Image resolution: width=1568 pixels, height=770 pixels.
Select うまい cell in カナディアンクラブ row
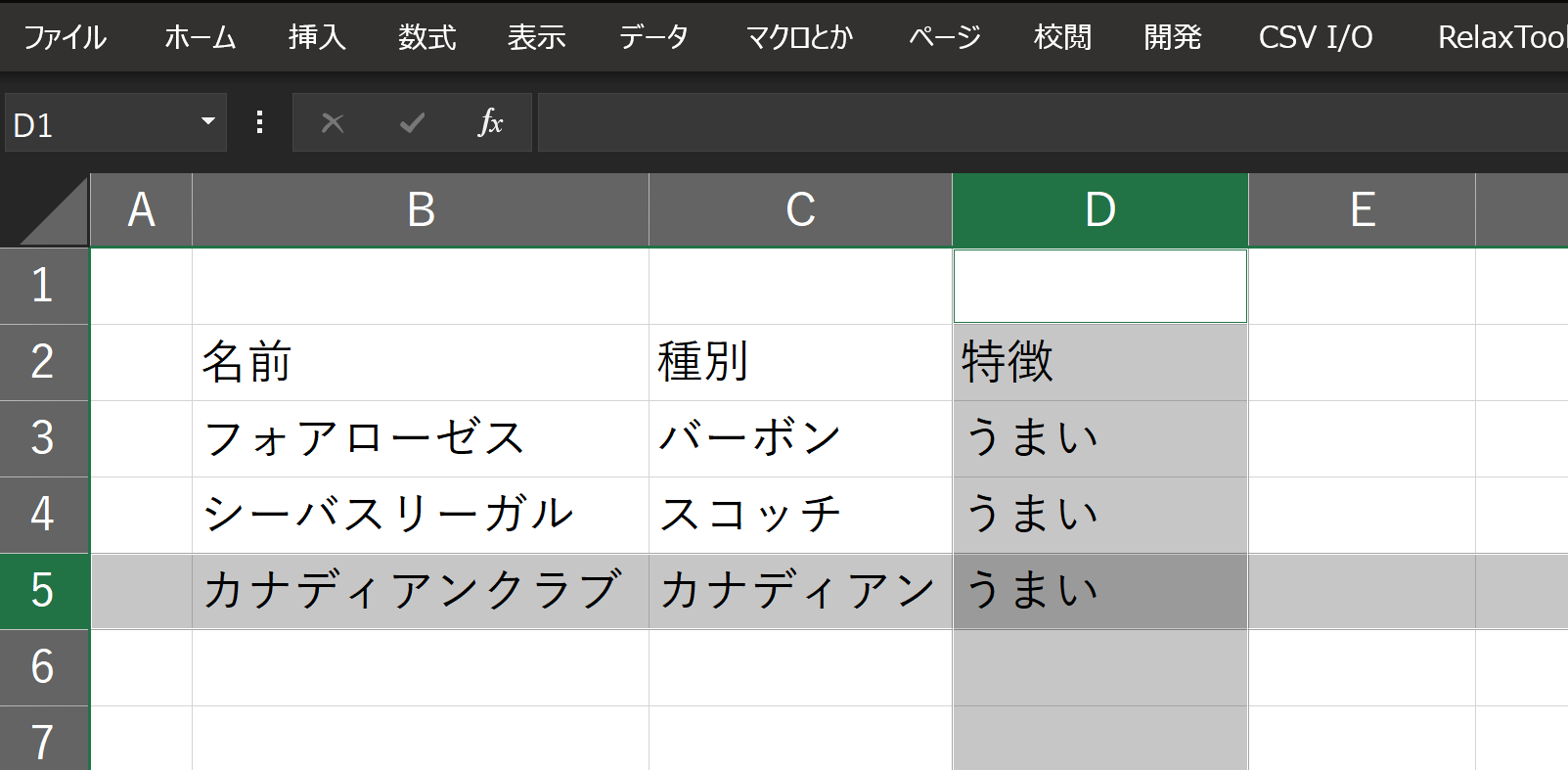tap(1100, 591)
